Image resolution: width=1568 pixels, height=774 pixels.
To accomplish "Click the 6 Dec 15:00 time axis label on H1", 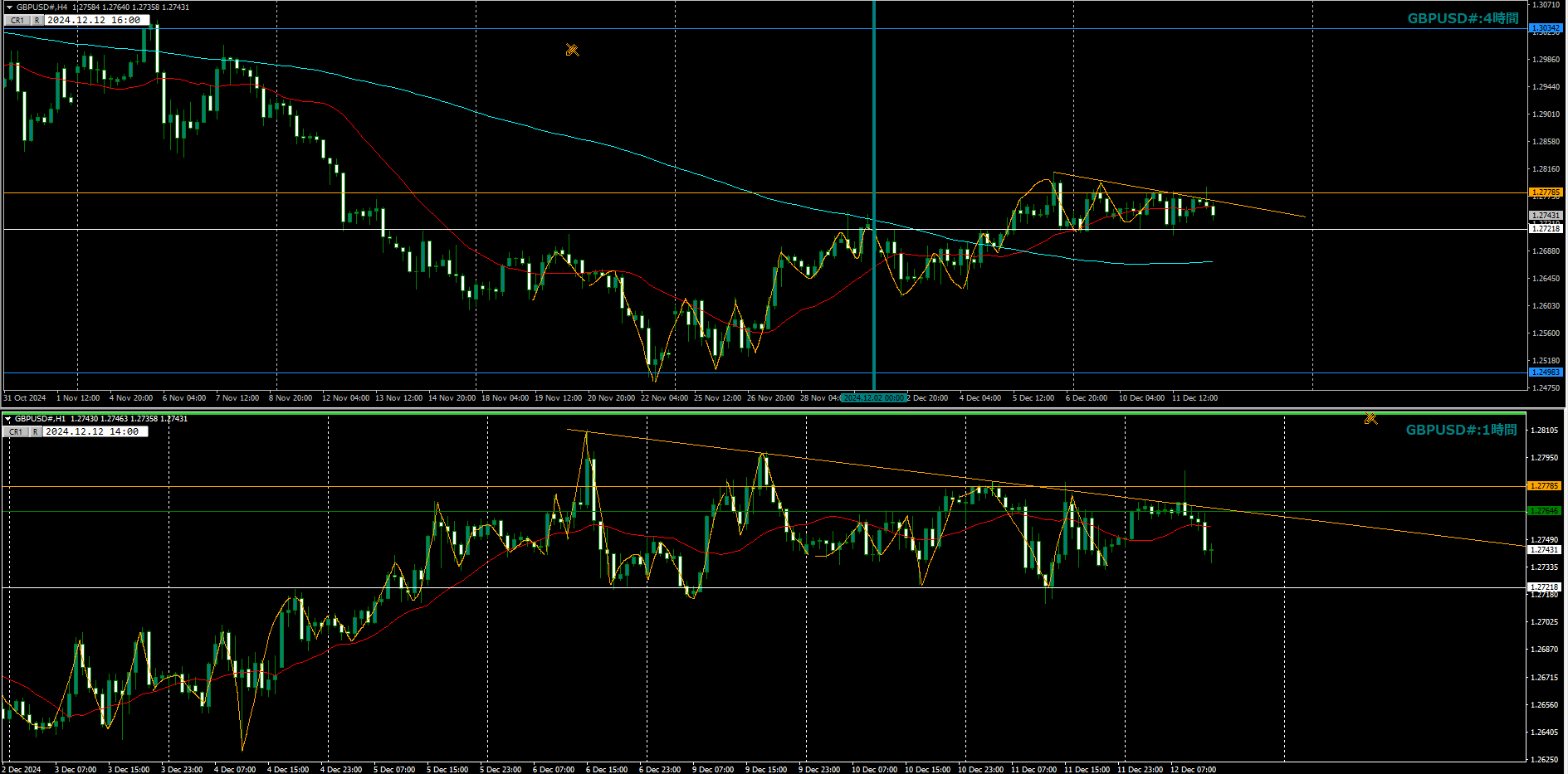I will 607,770.
